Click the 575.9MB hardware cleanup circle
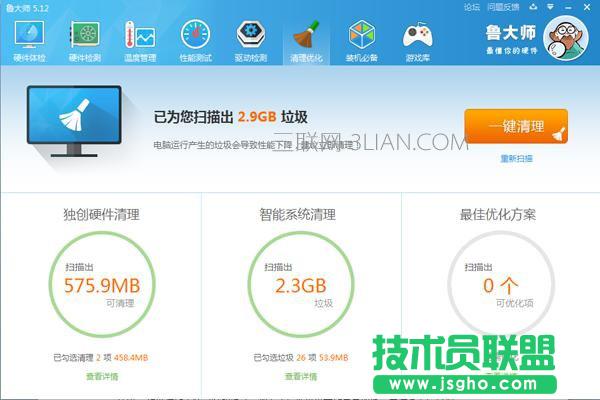This screenshot has width=600, height=400. [x=101, y=285]
